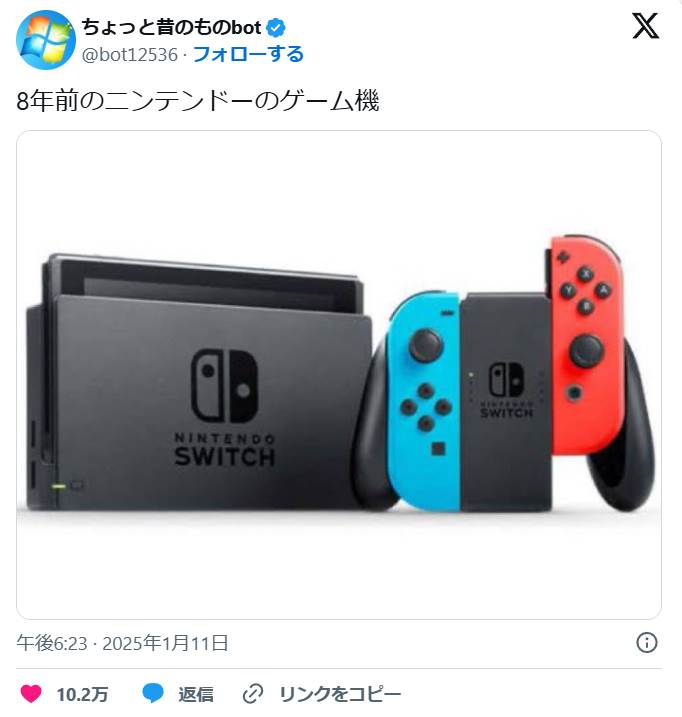Click リンクをコピー to copy link
The width and height of the screenshot is (682, 717).
tap(340, 694)
